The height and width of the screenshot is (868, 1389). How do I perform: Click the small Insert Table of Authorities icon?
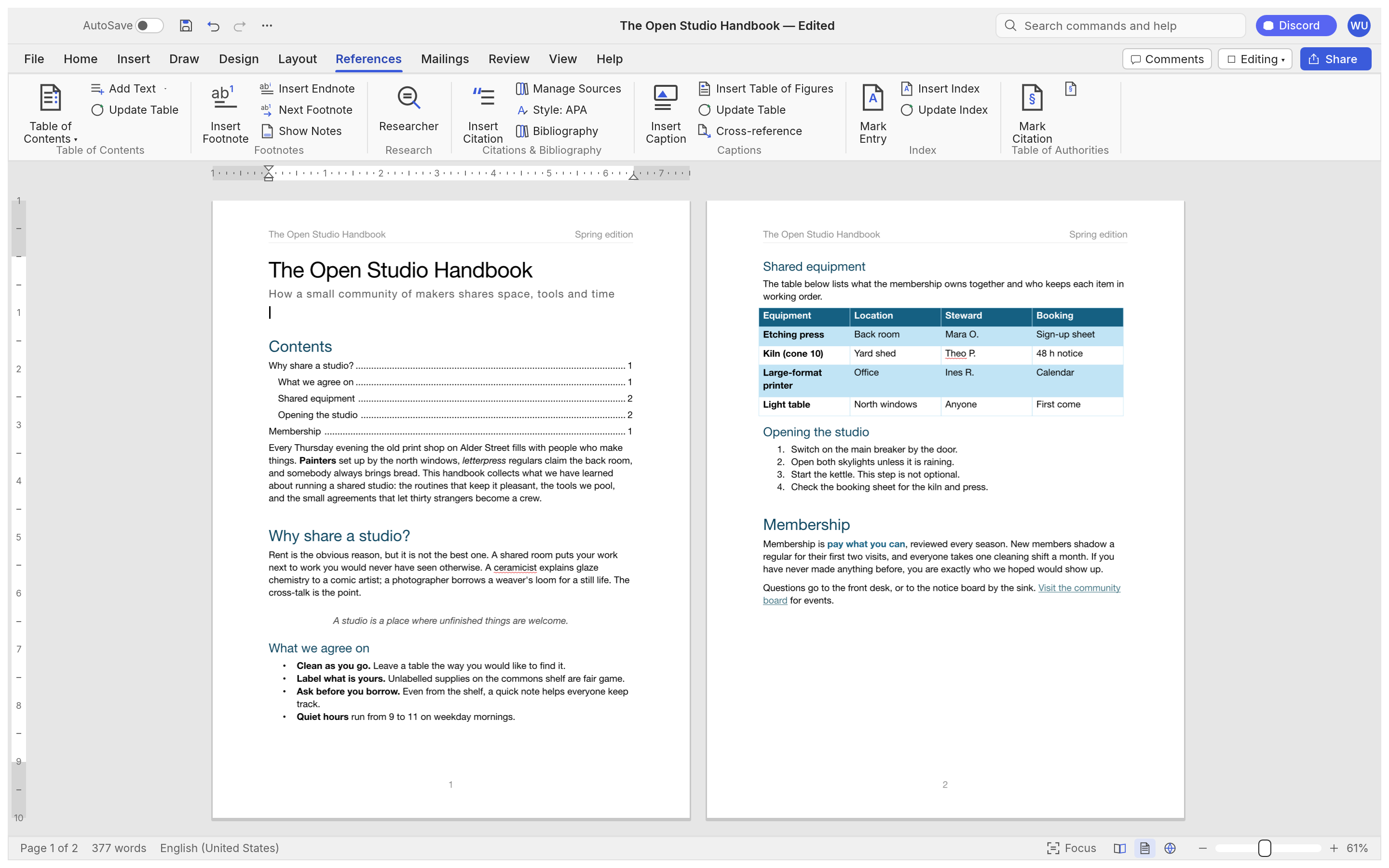click(1071, 89)
